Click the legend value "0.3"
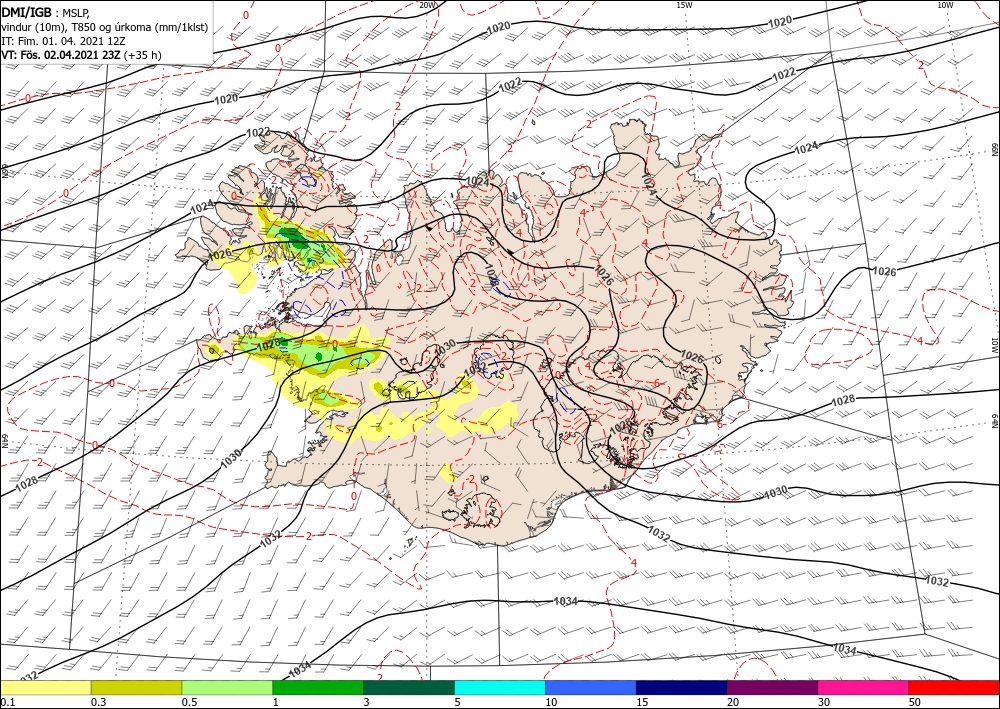 coord(98,702)
